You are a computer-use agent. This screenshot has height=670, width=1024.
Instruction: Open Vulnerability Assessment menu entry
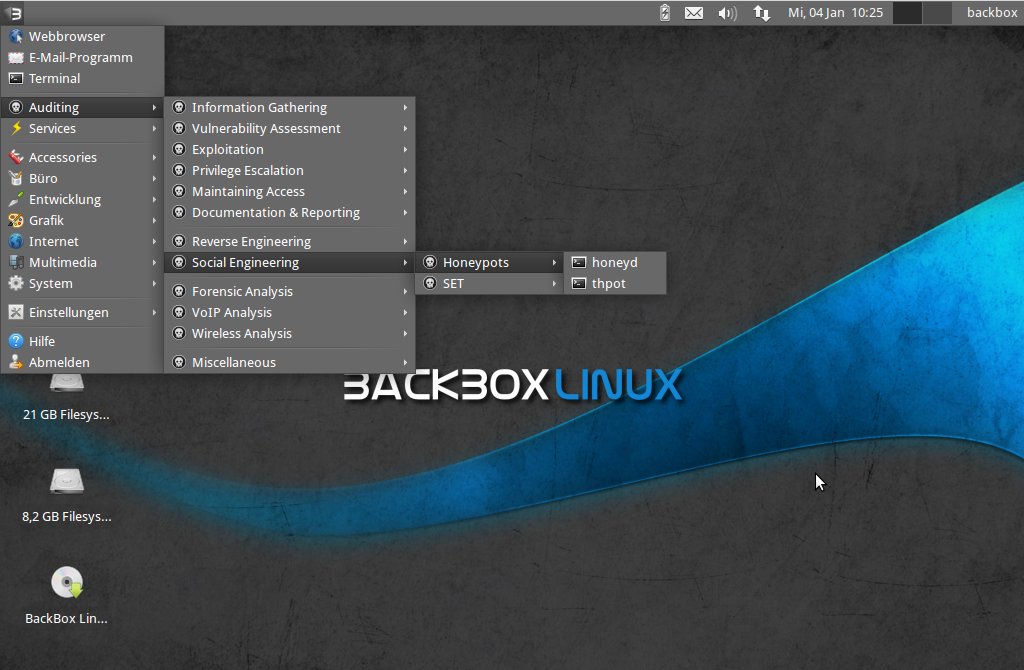[290, 129]
